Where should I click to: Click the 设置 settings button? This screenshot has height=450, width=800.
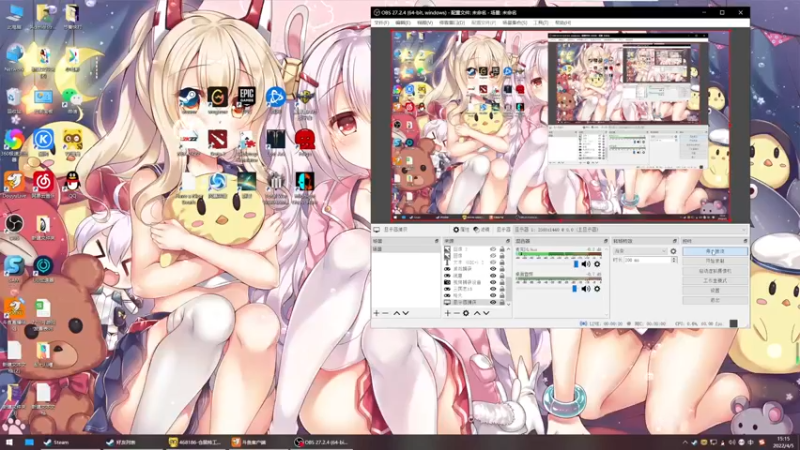point(715,290)
